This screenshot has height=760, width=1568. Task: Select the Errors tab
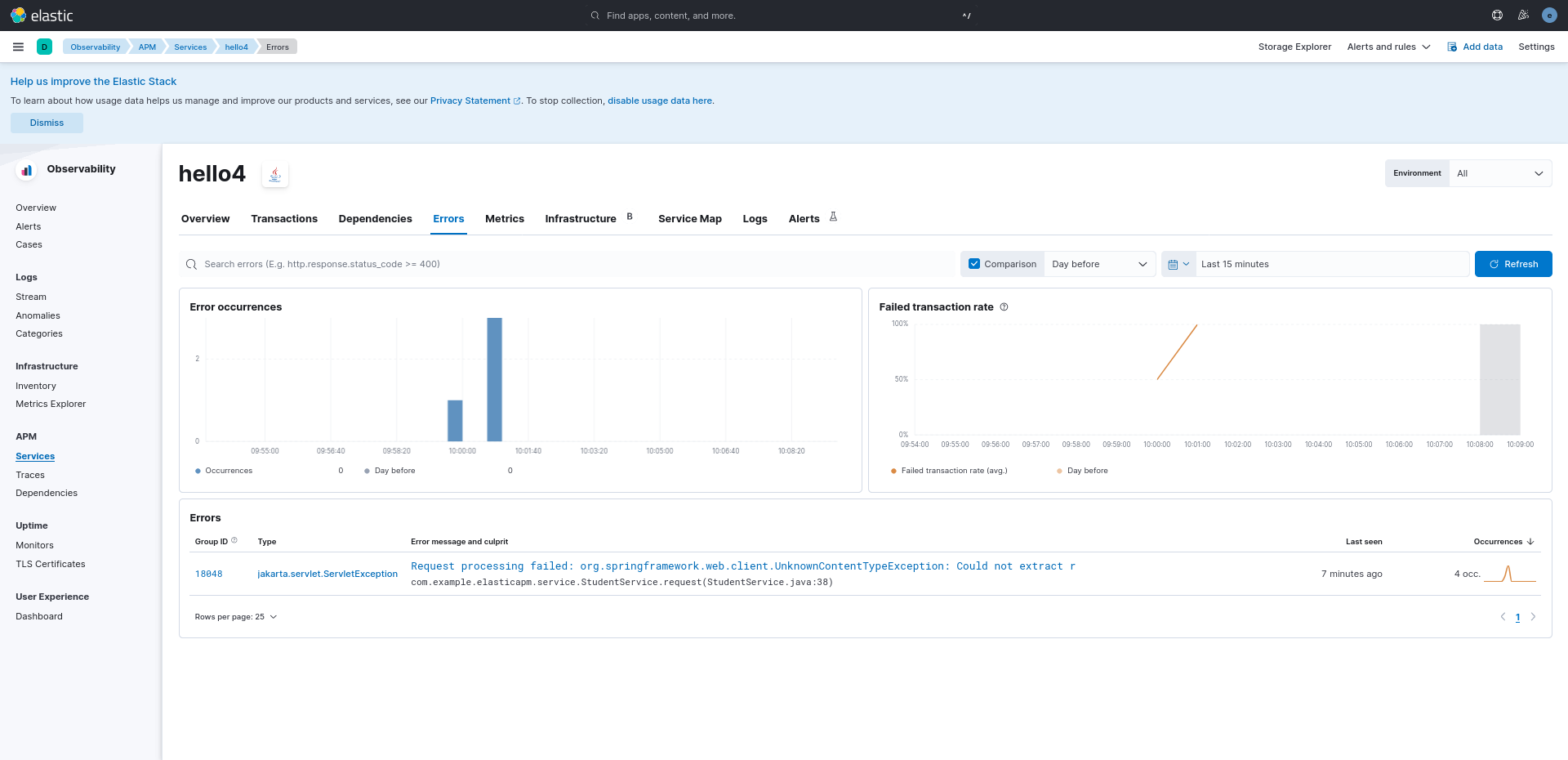pyautogui.click(x=448, y=219)
